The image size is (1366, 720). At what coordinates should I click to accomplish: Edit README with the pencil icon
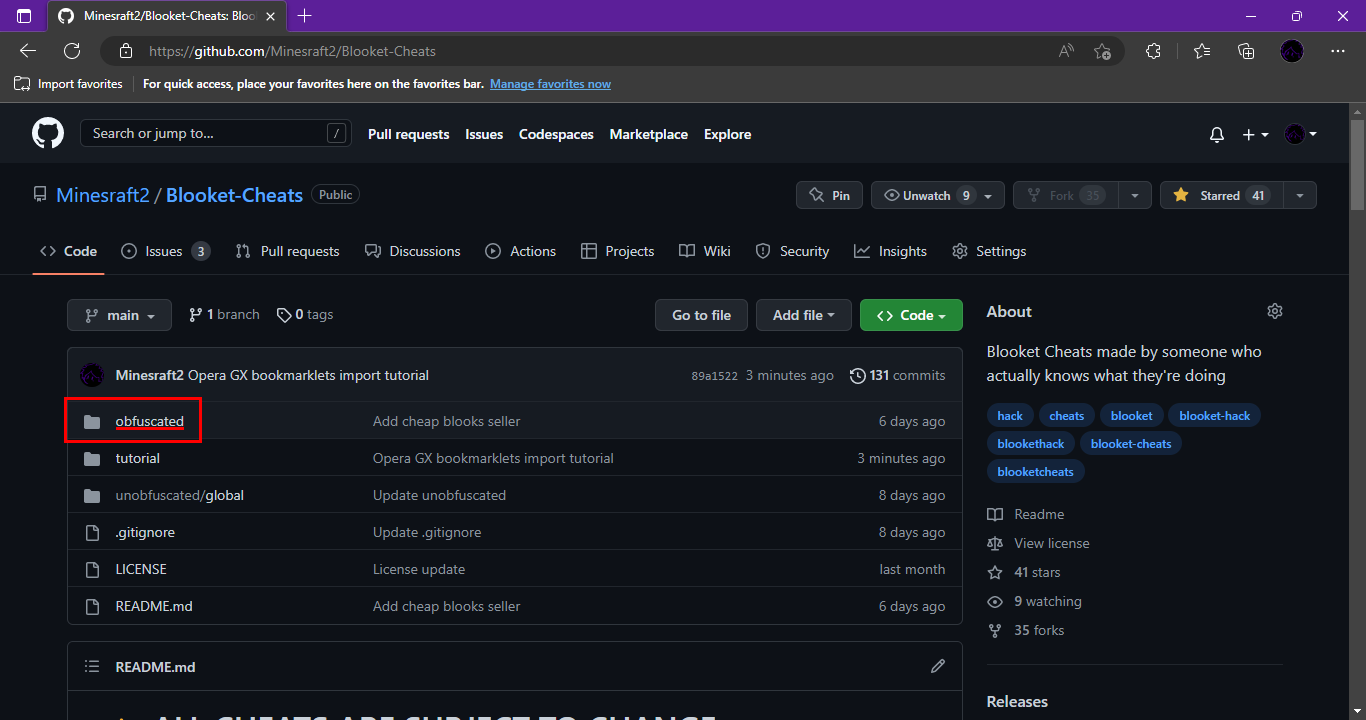937,666
